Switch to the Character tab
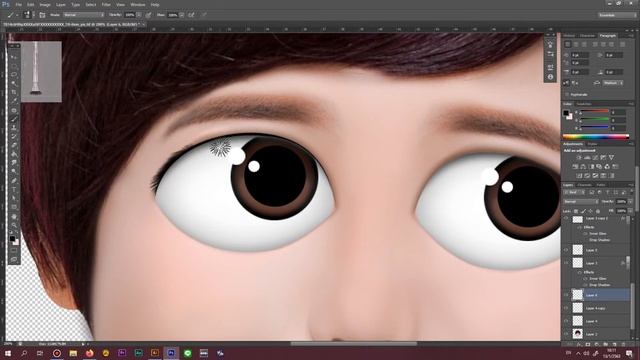 point(587,36)
